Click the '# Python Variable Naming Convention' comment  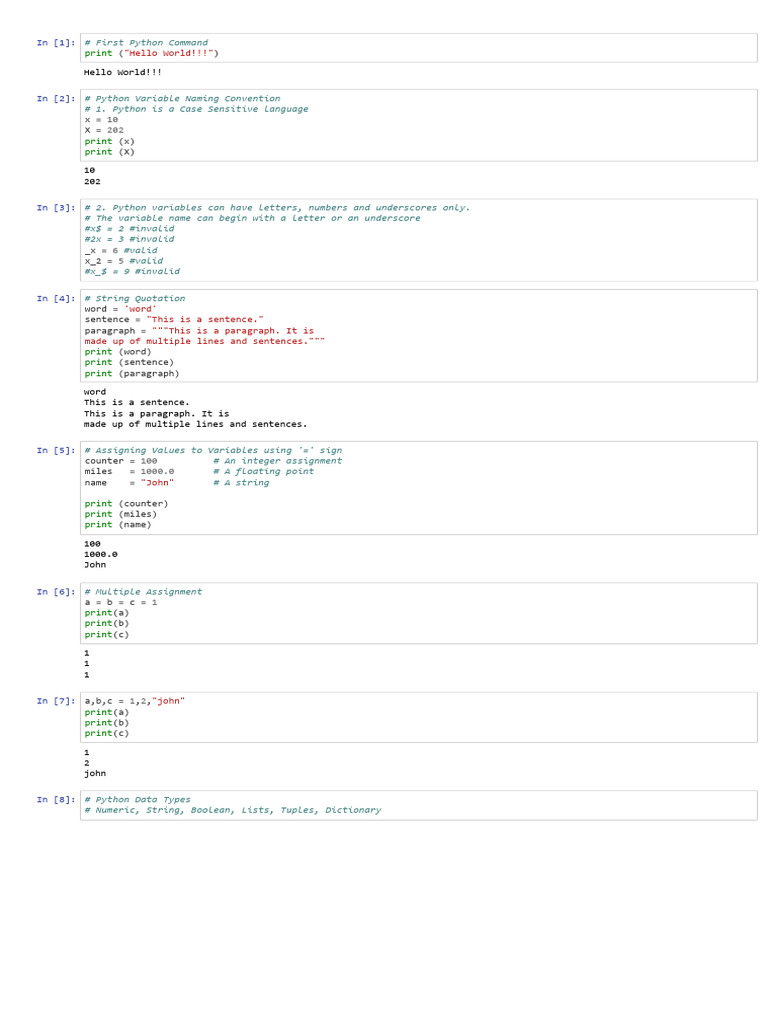click(182, 99)
